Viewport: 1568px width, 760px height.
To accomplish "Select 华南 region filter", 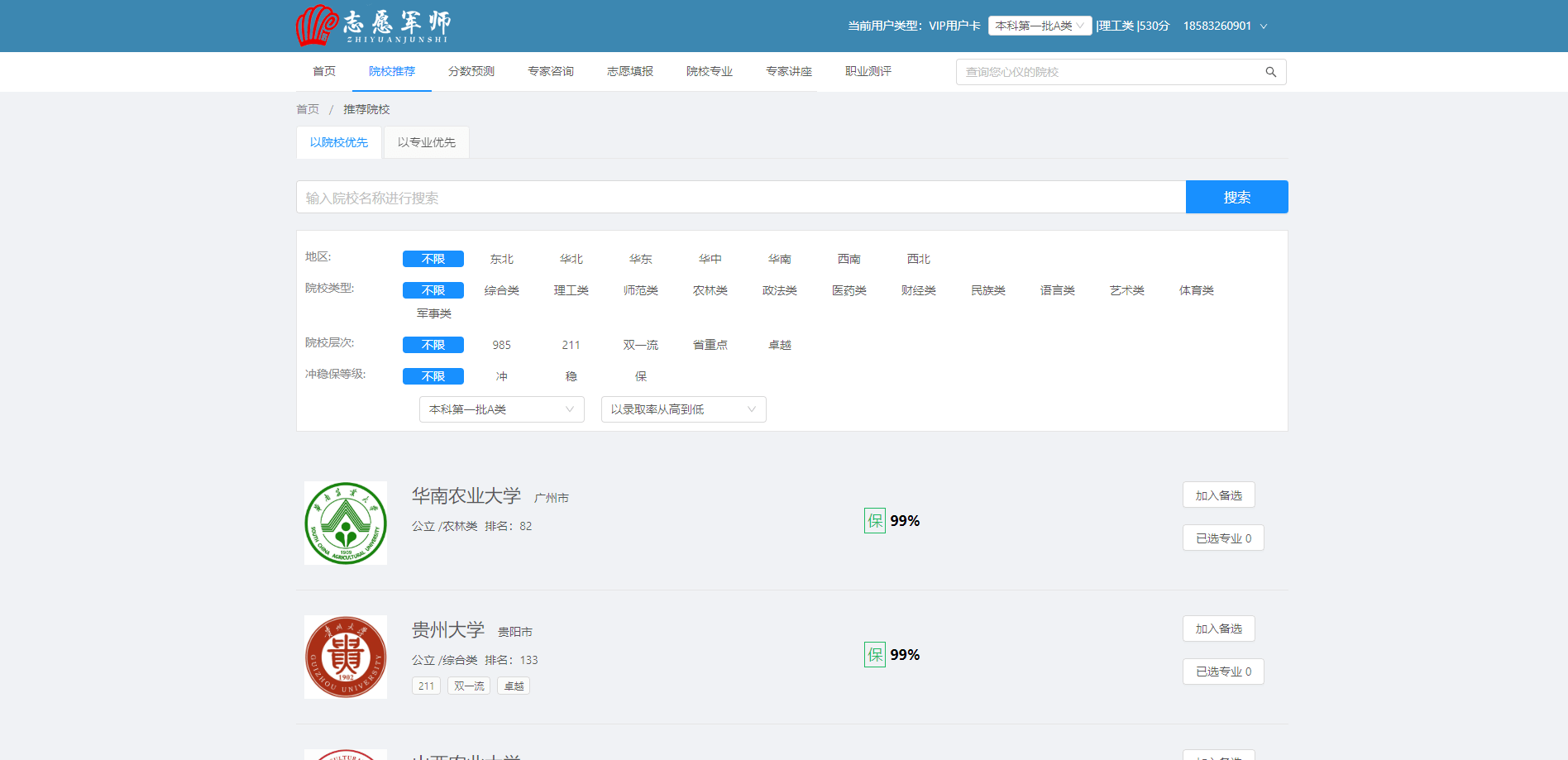I will (x=780, y=259).
